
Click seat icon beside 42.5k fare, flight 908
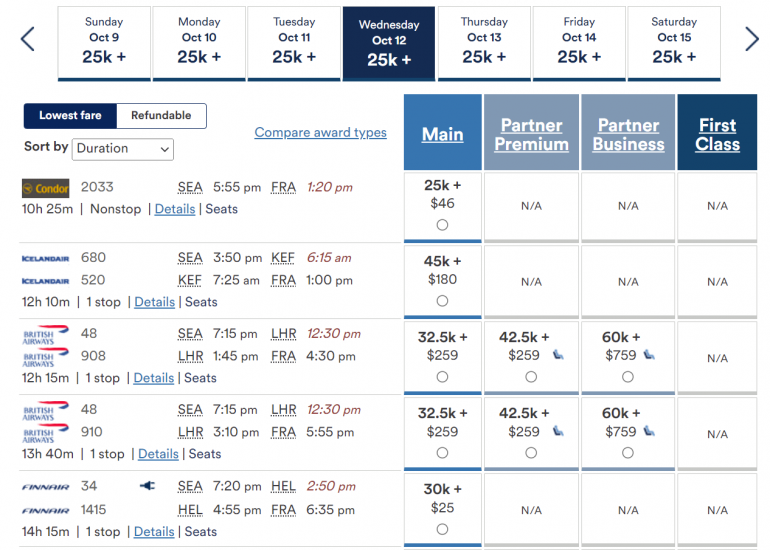(557, 355)
